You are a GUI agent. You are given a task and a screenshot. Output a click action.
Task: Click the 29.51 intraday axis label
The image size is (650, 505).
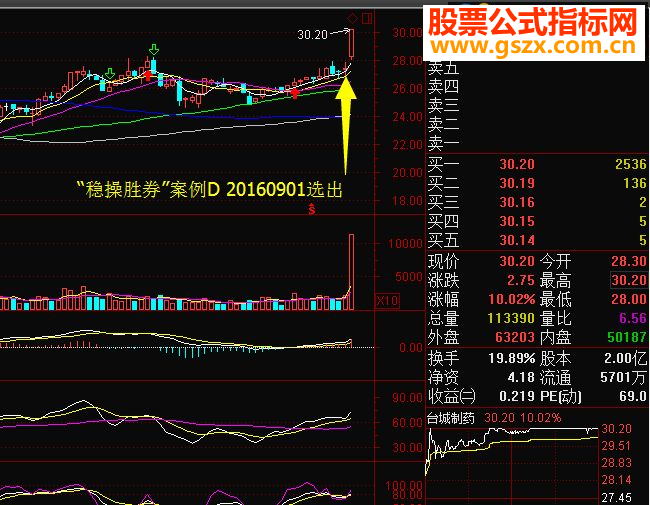tap(616, 446)
